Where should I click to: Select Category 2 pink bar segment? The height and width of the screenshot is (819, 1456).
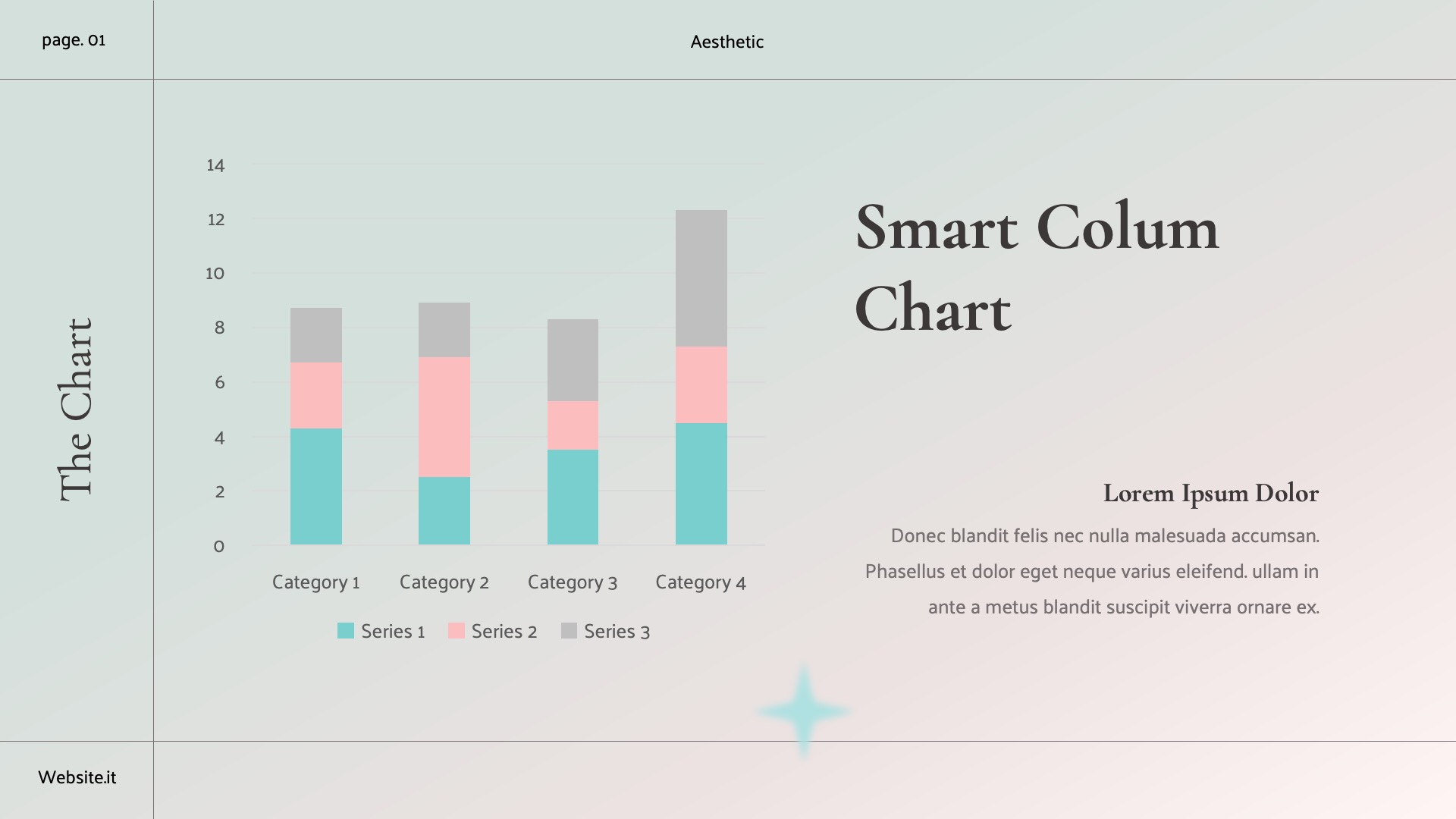(444, 417)
